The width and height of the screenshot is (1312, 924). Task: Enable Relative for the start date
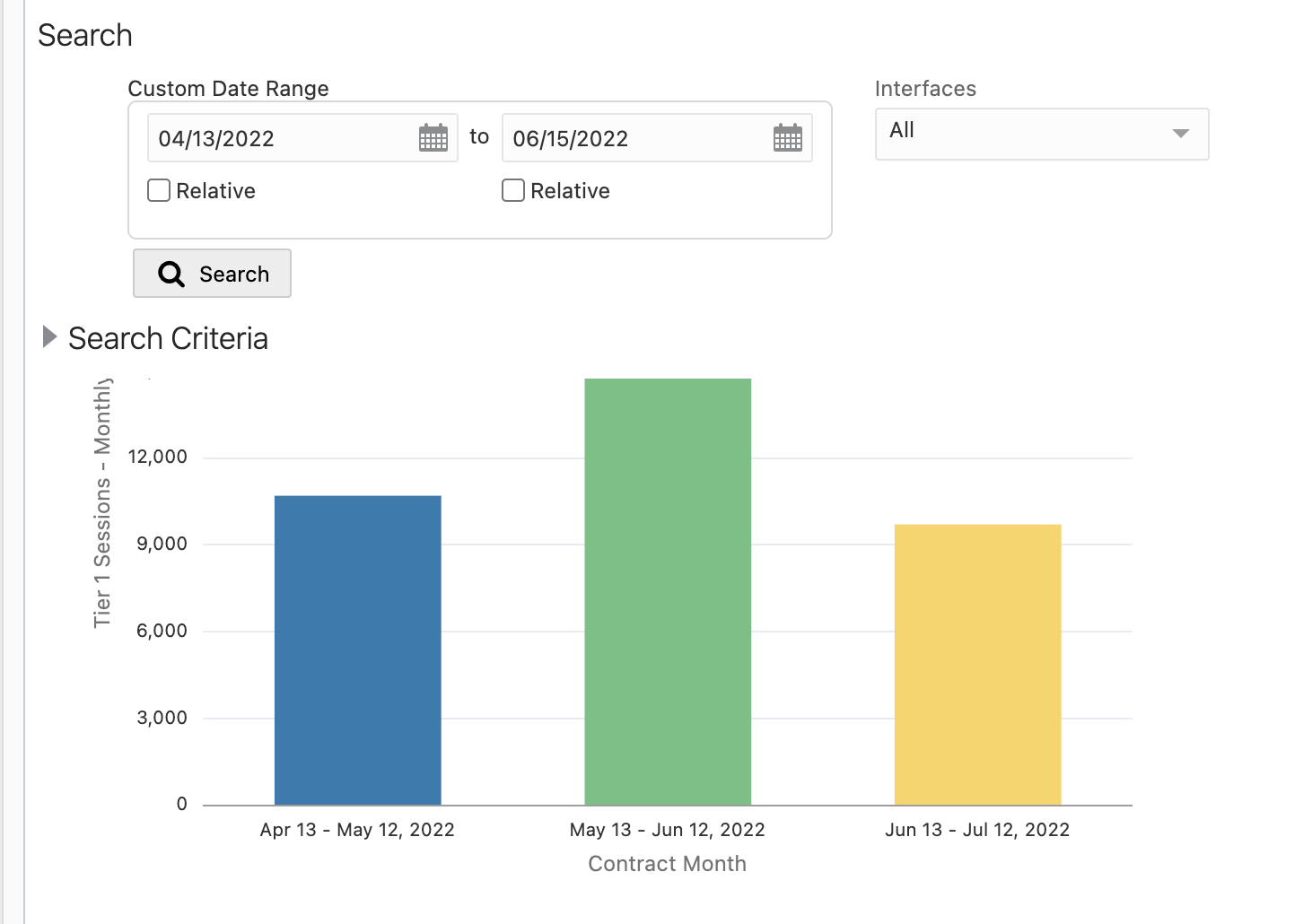click(x=160, y=190)
